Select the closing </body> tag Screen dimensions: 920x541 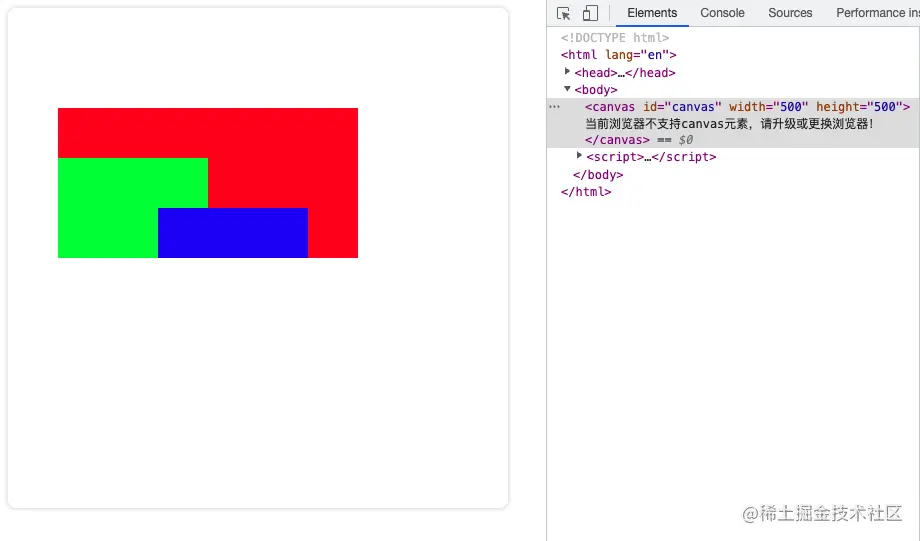(598, 175)
